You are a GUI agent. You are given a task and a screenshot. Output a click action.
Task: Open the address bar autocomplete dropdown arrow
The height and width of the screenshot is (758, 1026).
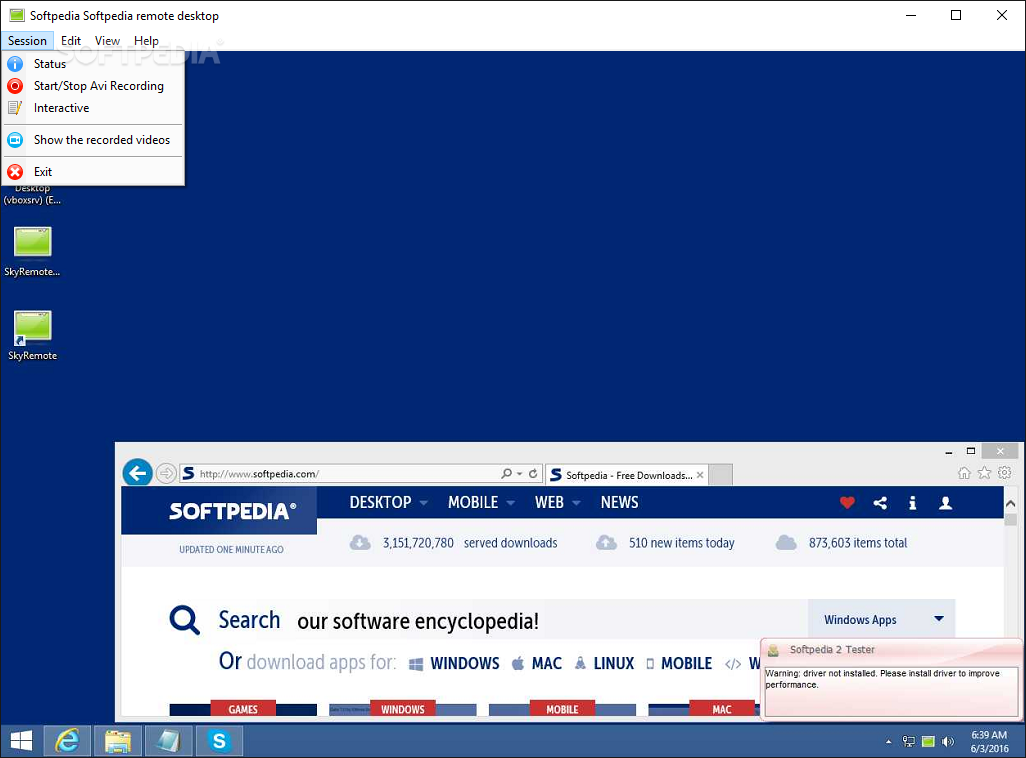(x=520, y=474)
